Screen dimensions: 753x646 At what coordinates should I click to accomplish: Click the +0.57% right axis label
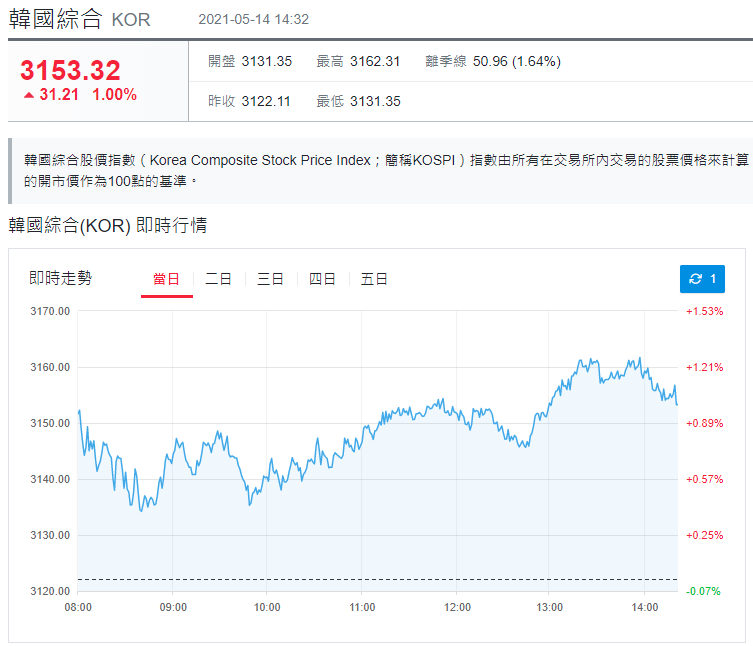pos(704,479)
